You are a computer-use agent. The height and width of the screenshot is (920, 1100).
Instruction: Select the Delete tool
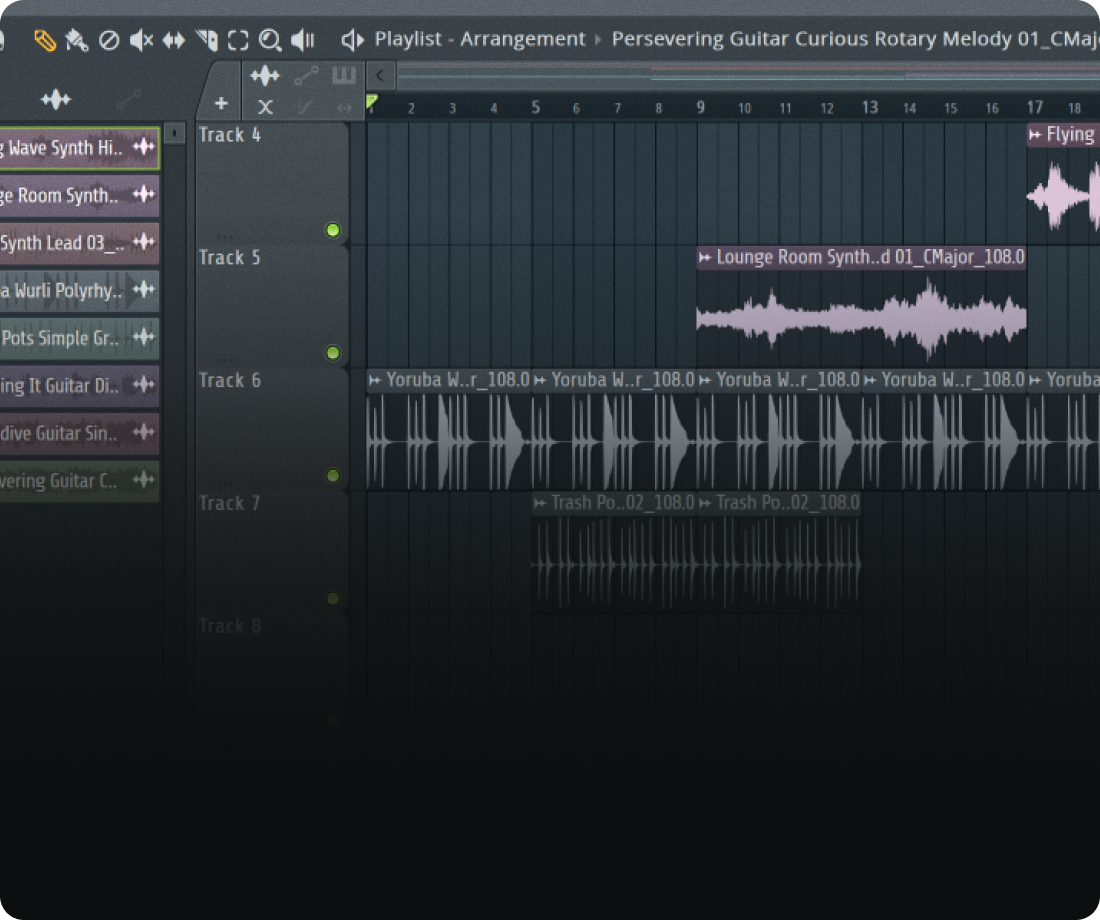point(108,40)
